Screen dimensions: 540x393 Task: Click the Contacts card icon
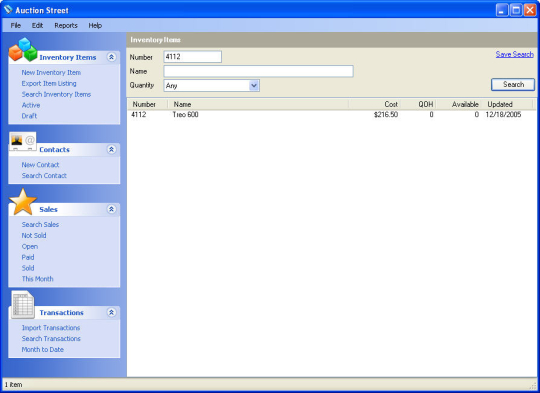point(23,141)
